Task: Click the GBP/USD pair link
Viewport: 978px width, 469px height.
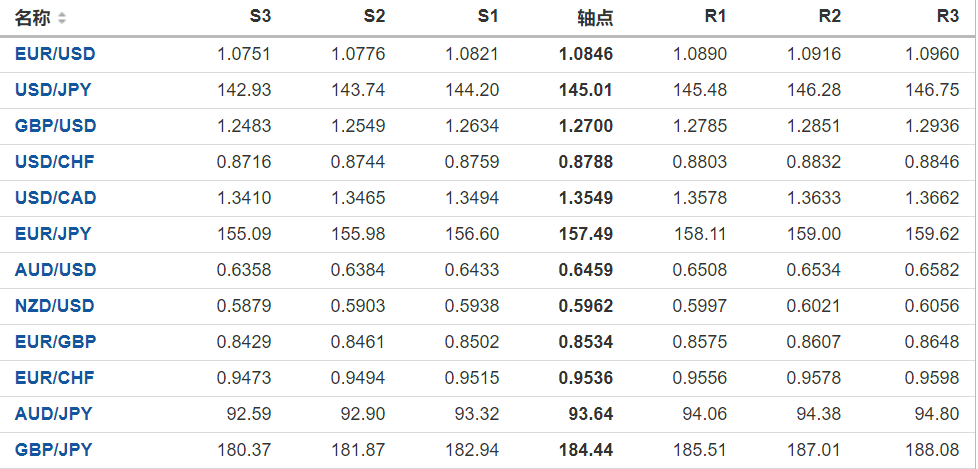Action: coord(55,126)
